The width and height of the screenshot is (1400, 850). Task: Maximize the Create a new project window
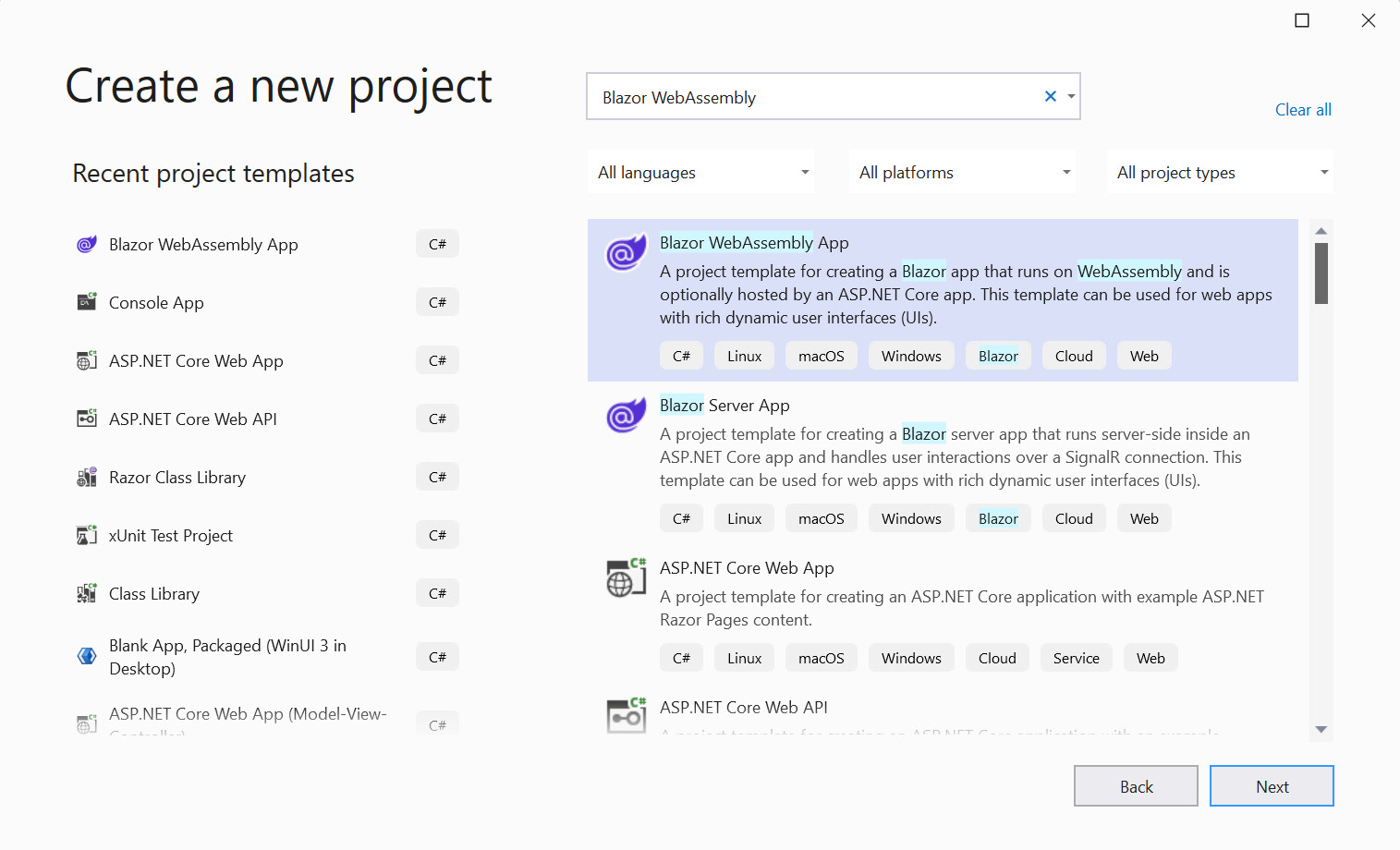[1302, 20]
